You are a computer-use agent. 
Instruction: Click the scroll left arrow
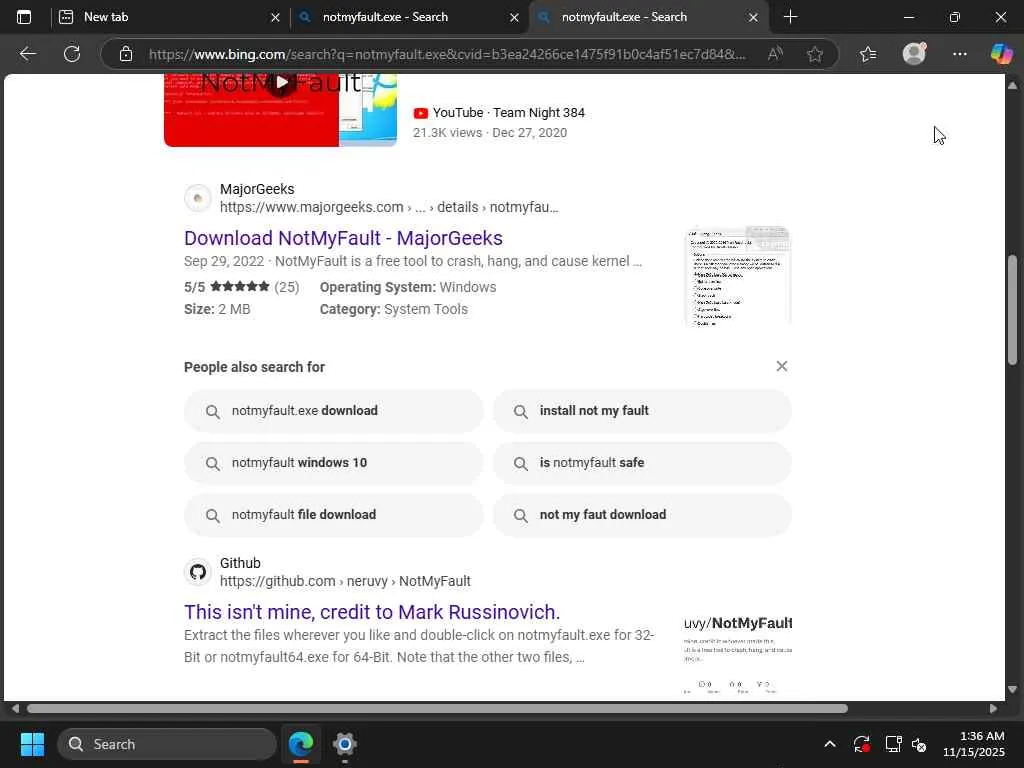(15, 709)
